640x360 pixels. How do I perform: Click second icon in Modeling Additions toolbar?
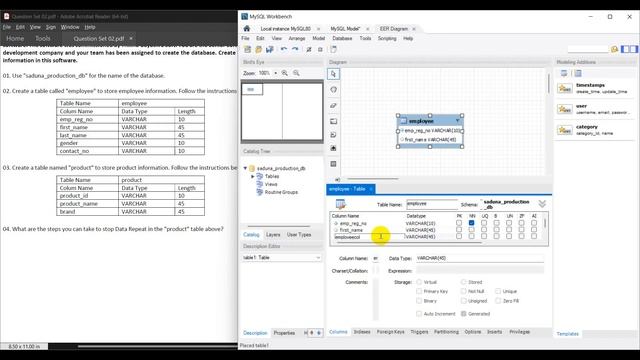(578, 73)
